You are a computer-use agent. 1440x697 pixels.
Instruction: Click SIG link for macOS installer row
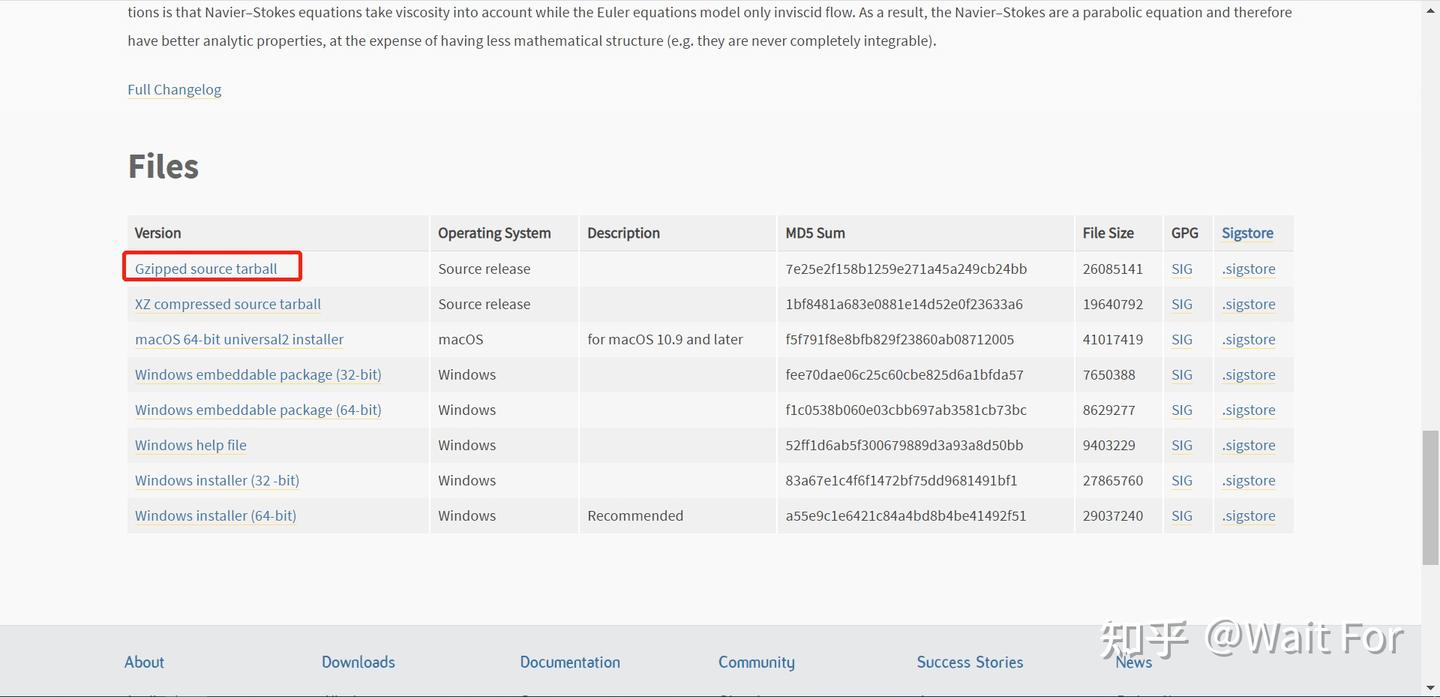pos(1182,339)
